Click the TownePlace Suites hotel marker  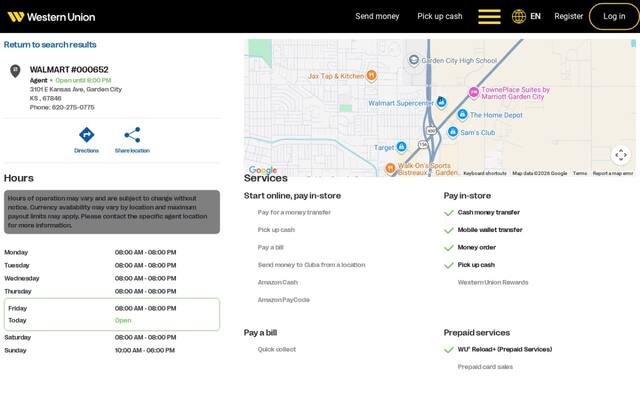click(473, 93)
